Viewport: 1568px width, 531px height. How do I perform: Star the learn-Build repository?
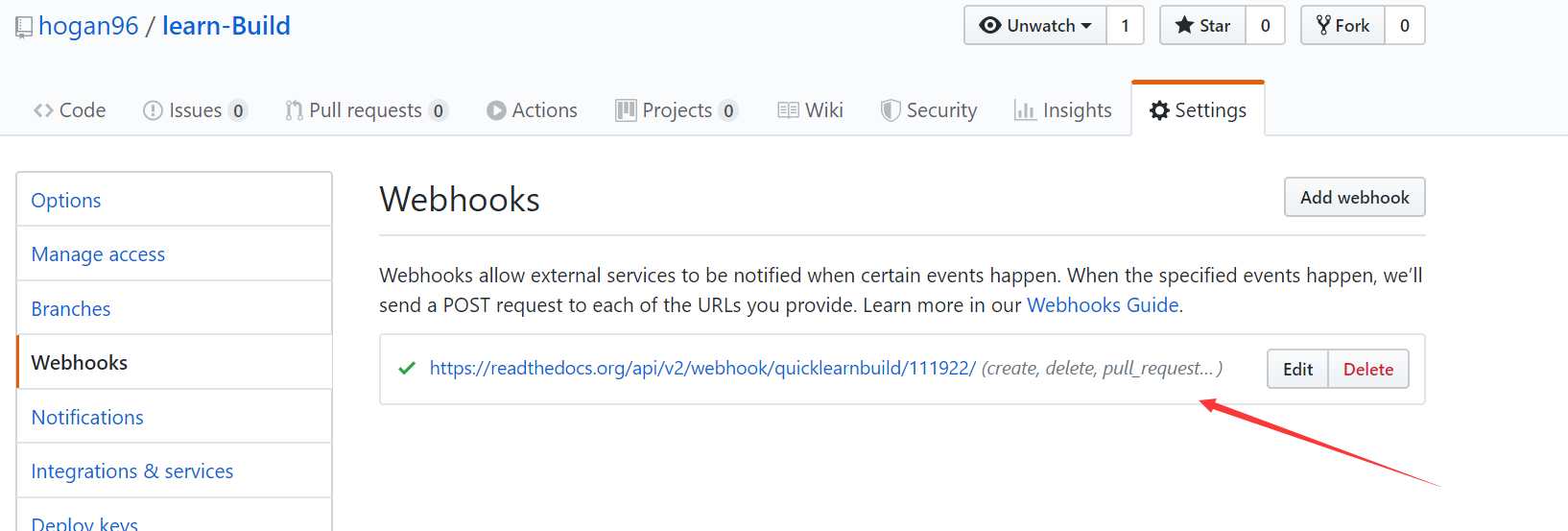1202,26
